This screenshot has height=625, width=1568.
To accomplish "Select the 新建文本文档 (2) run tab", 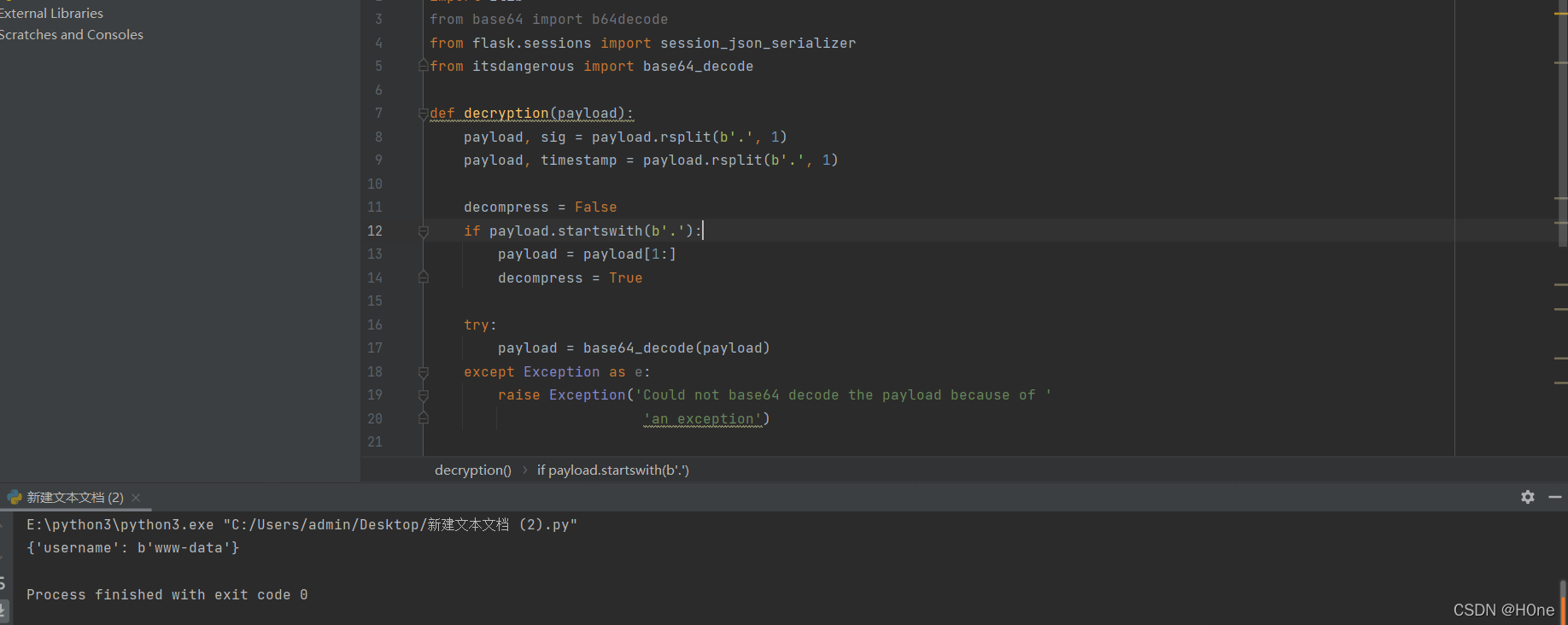I will pos(74,498).
